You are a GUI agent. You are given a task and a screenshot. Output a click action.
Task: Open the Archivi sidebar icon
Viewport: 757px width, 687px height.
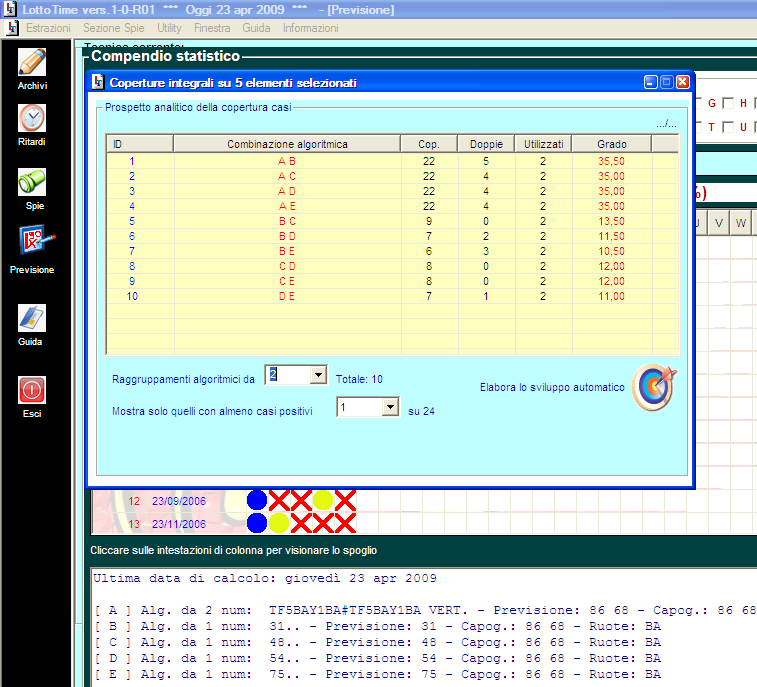(x=32, y=62)
